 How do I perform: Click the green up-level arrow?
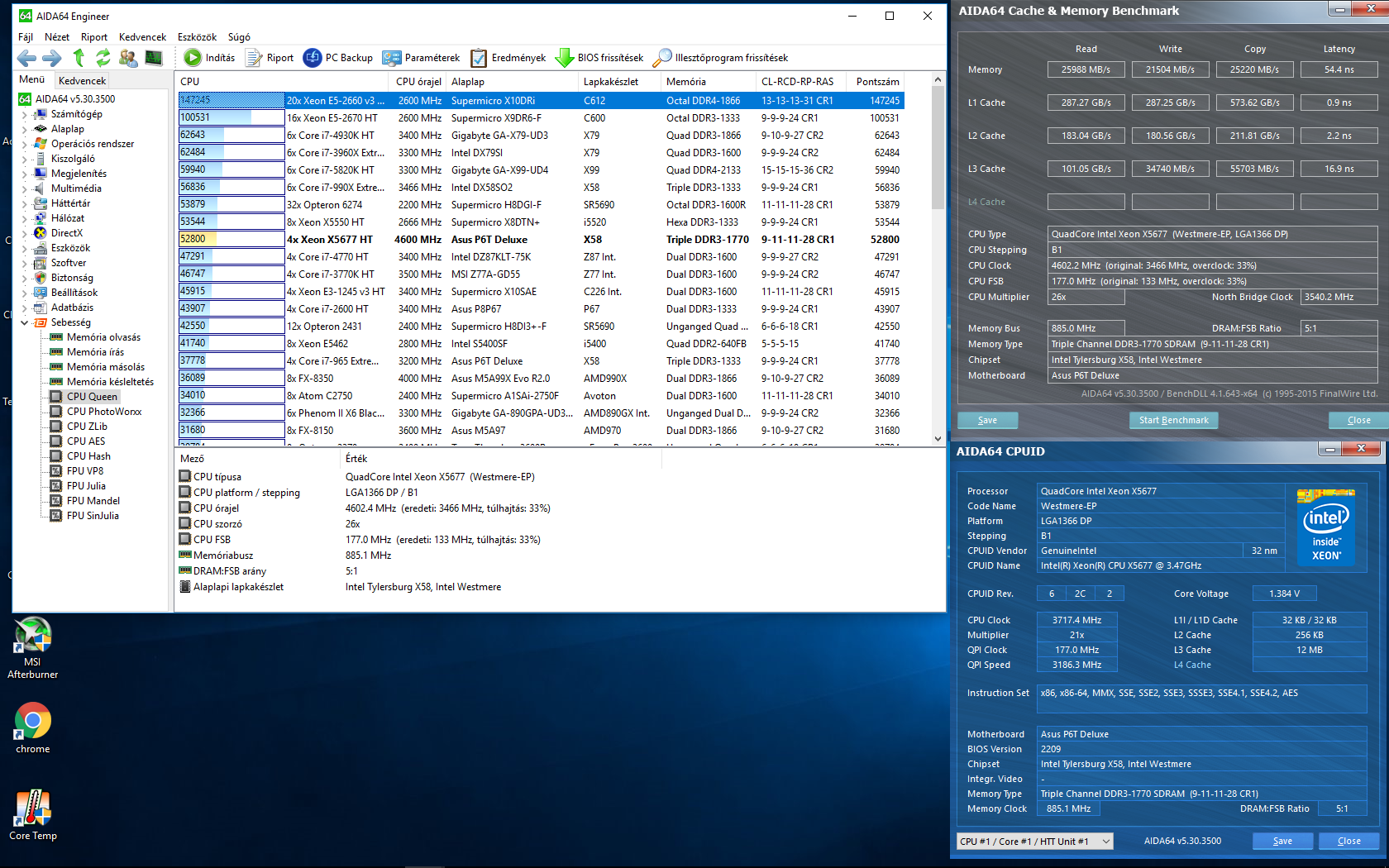pyautogui.click(x=79, y=58)
